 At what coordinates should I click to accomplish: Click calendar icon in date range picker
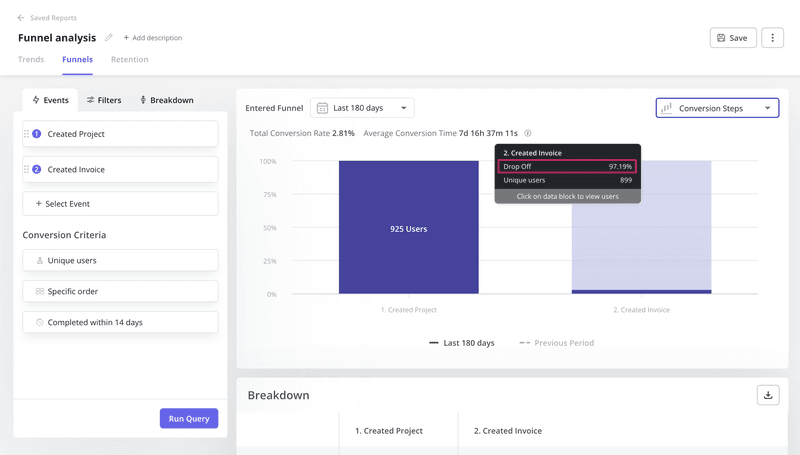[323, 108]
